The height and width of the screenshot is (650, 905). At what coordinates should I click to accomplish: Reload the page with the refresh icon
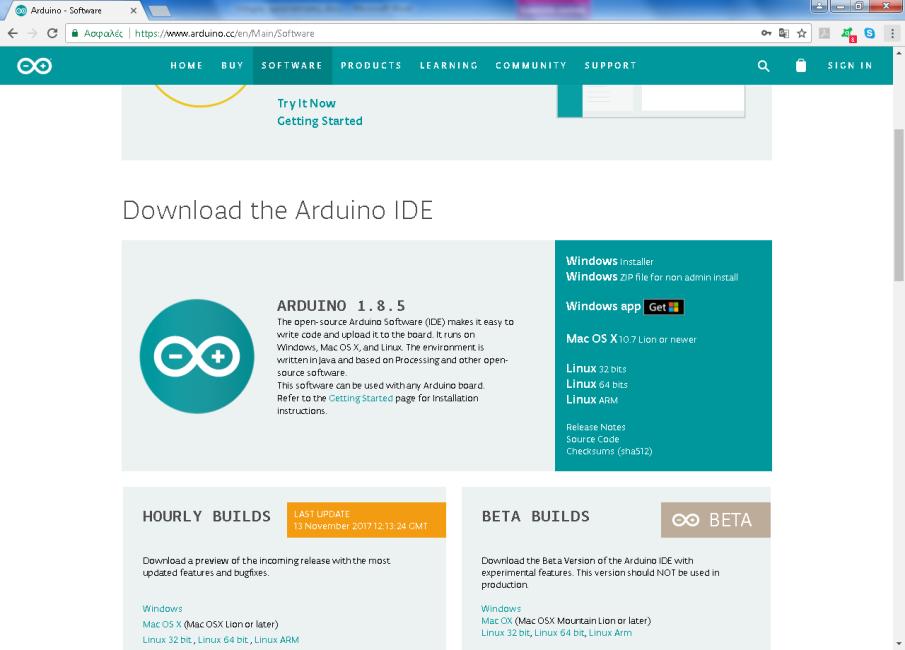[x=52, y=33]
